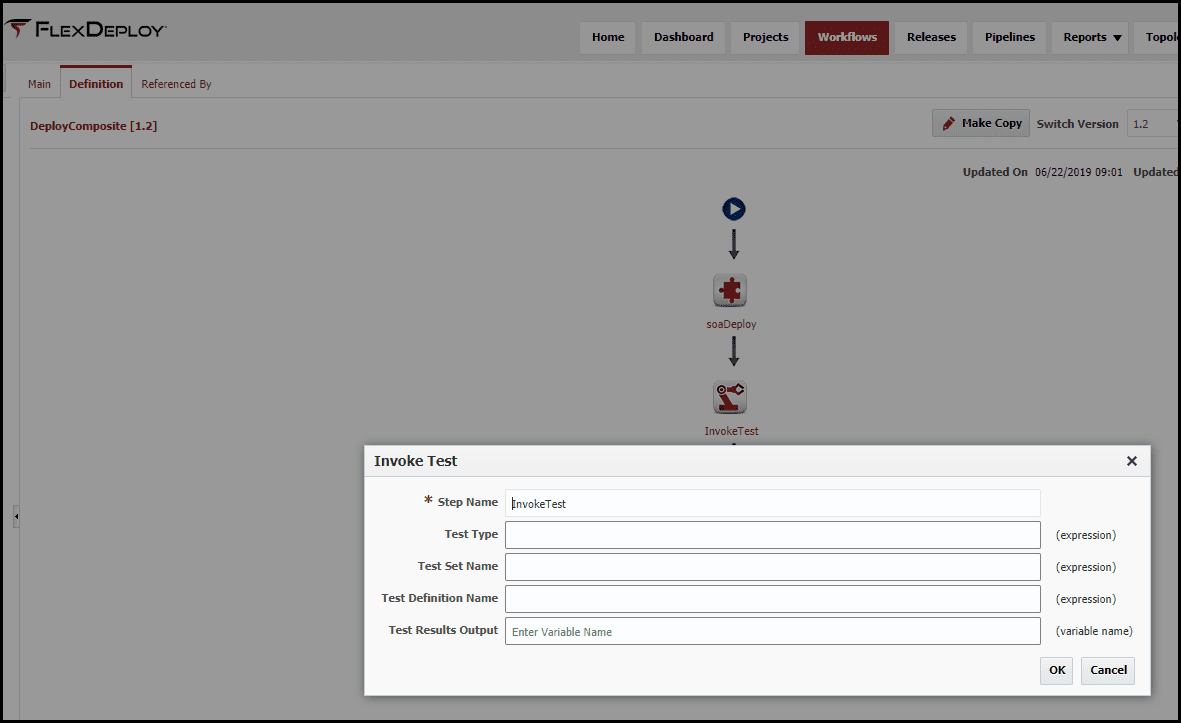Open the Reports dropdown menu
The image size is (1181, 723).
pos(1092,38)
